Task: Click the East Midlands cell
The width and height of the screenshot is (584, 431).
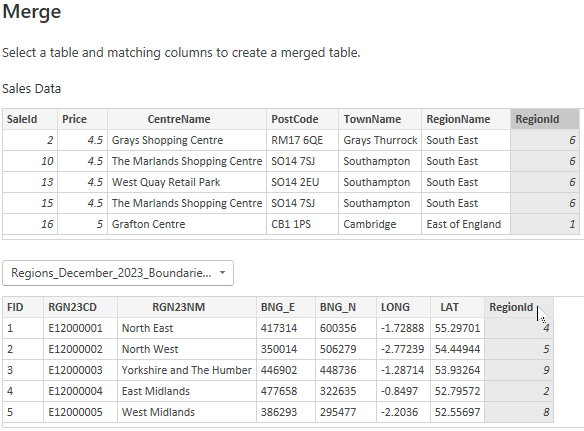Action: pos(187,391)
